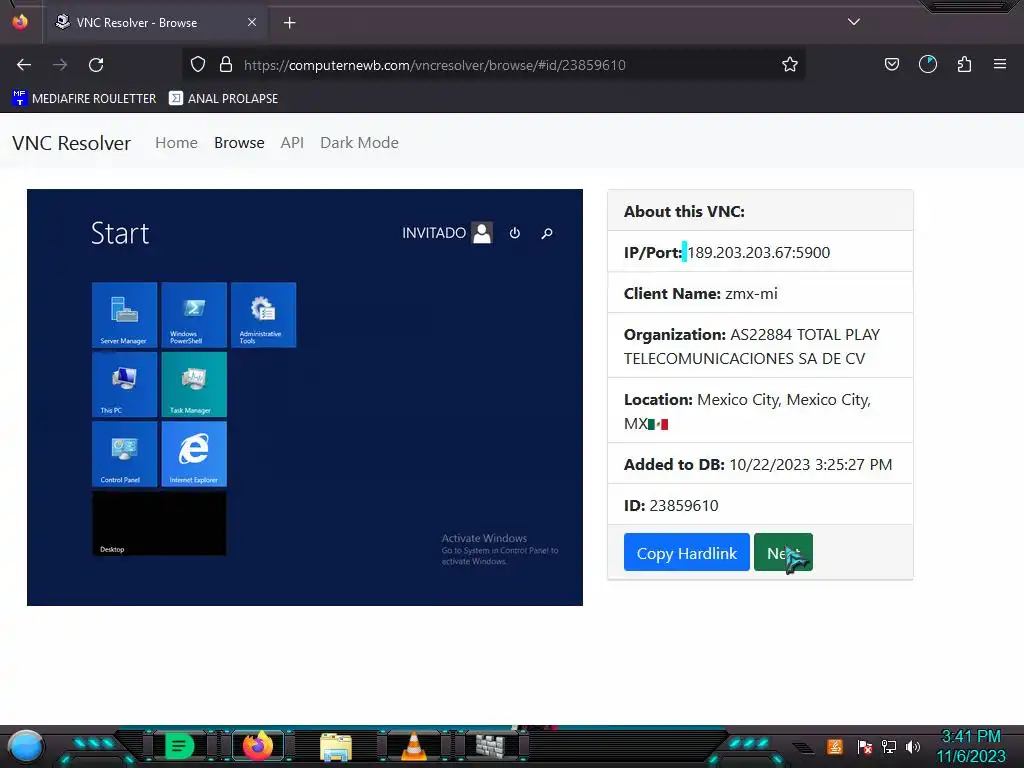
Task: Open the MEDIAFIRE ROULETTER bookmark
Action: pos(84,99)
